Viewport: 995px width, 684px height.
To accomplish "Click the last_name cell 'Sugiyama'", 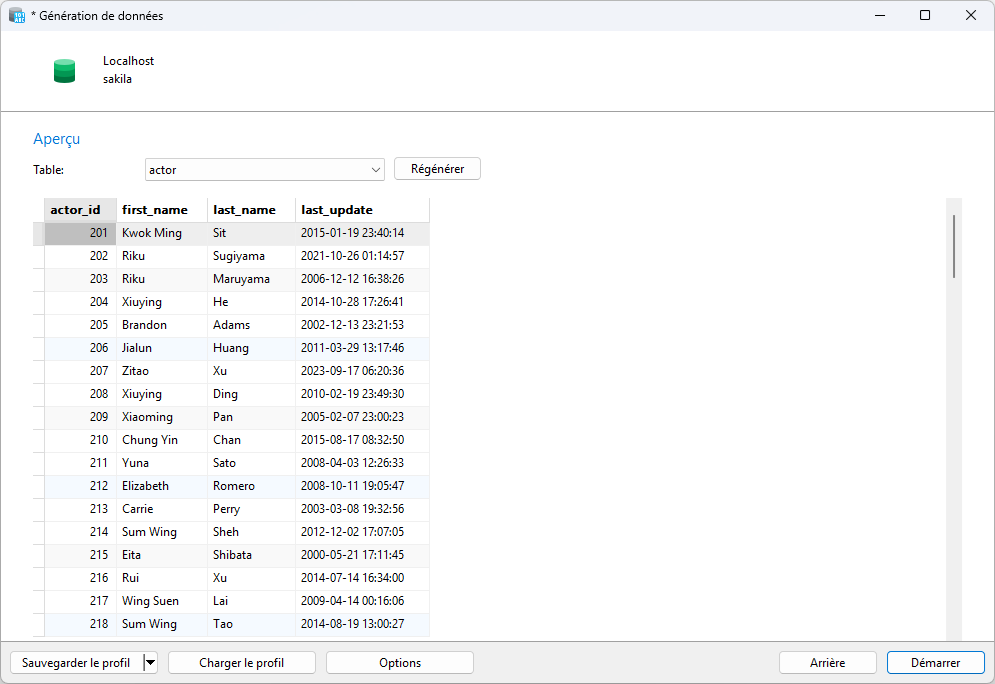I will (251, 256).
